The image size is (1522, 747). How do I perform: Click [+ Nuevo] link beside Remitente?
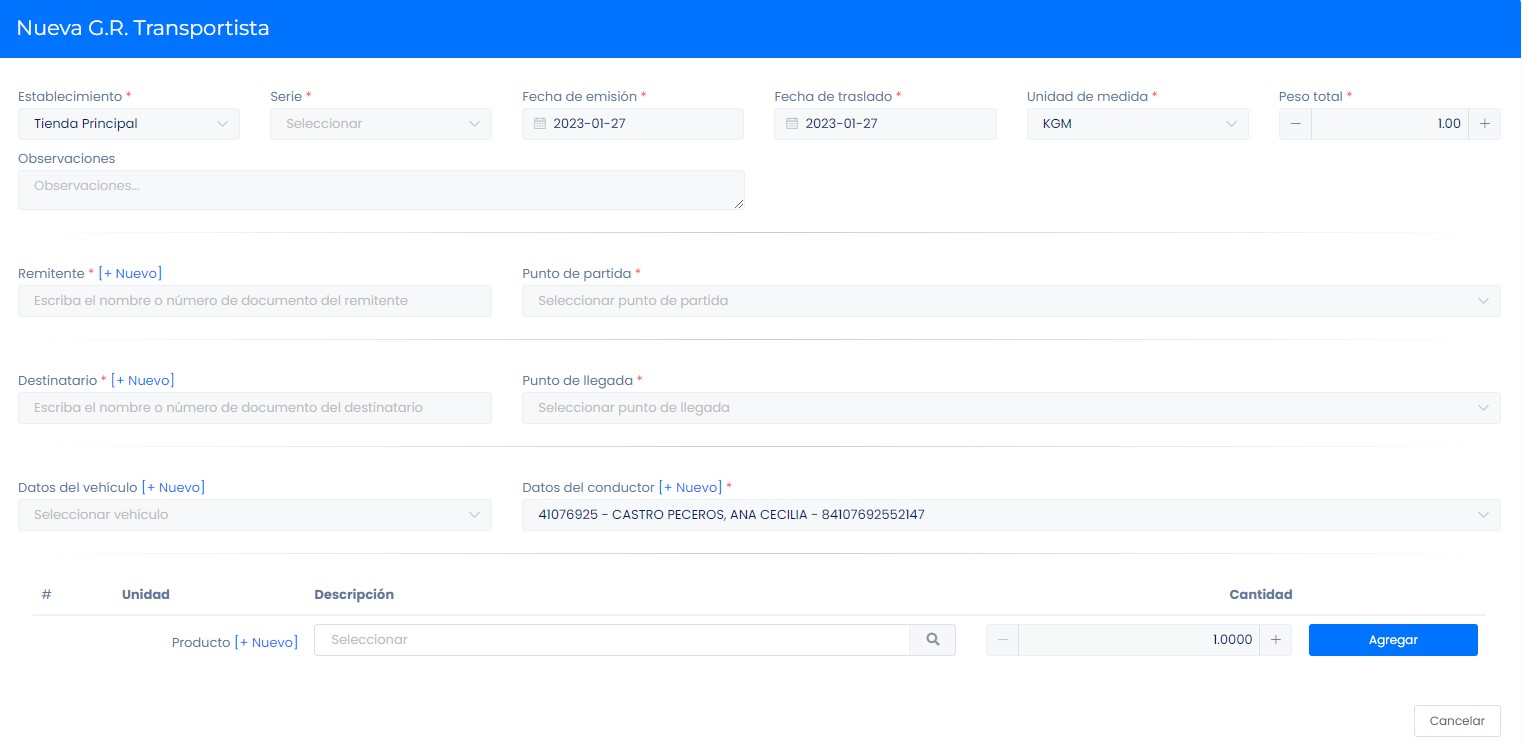(130, 273)
